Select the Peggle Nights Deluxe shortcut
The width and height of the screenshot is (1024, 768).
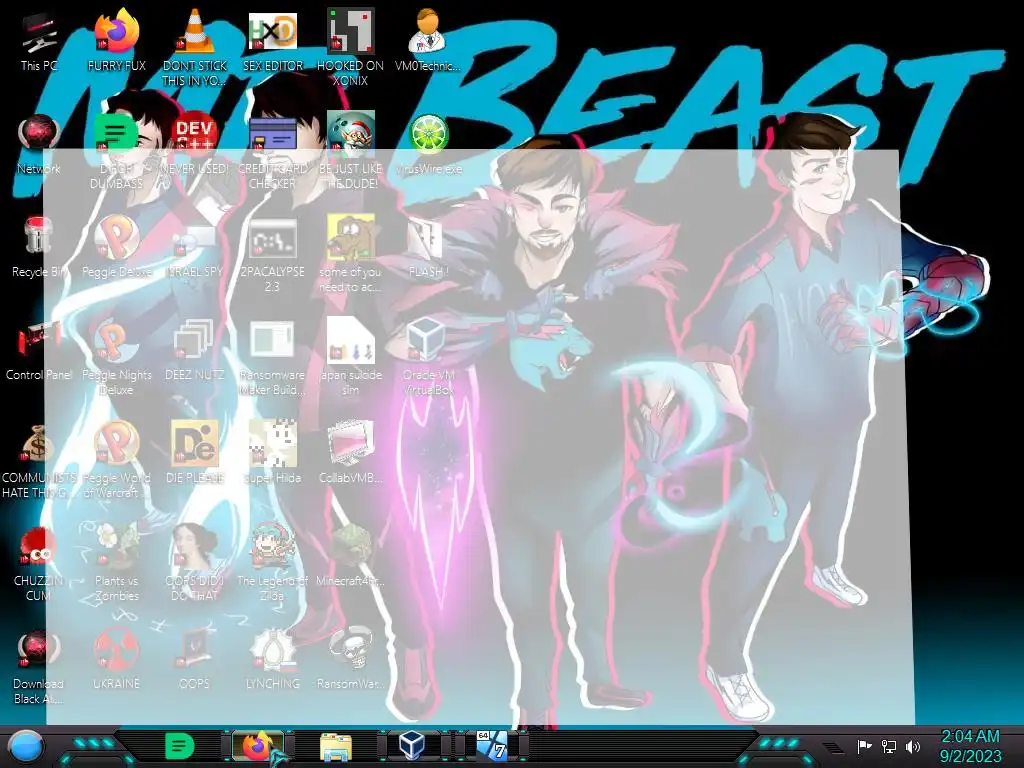(x=116, y=358)
